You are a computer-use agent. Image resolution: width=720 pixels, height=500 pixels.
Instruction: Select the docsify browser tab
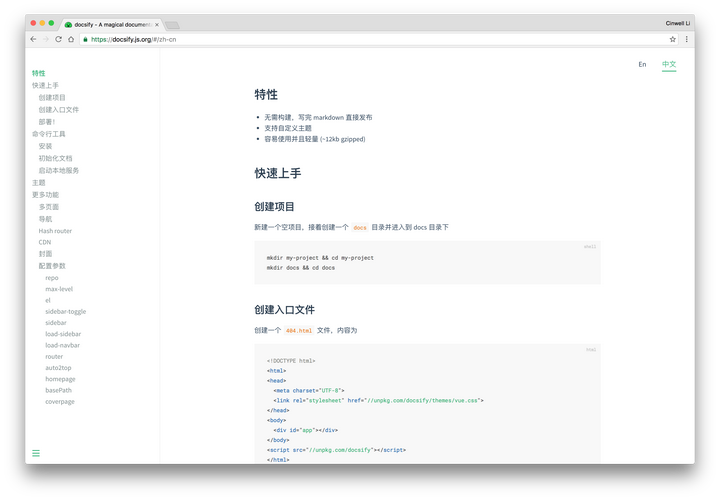(112, 25)
